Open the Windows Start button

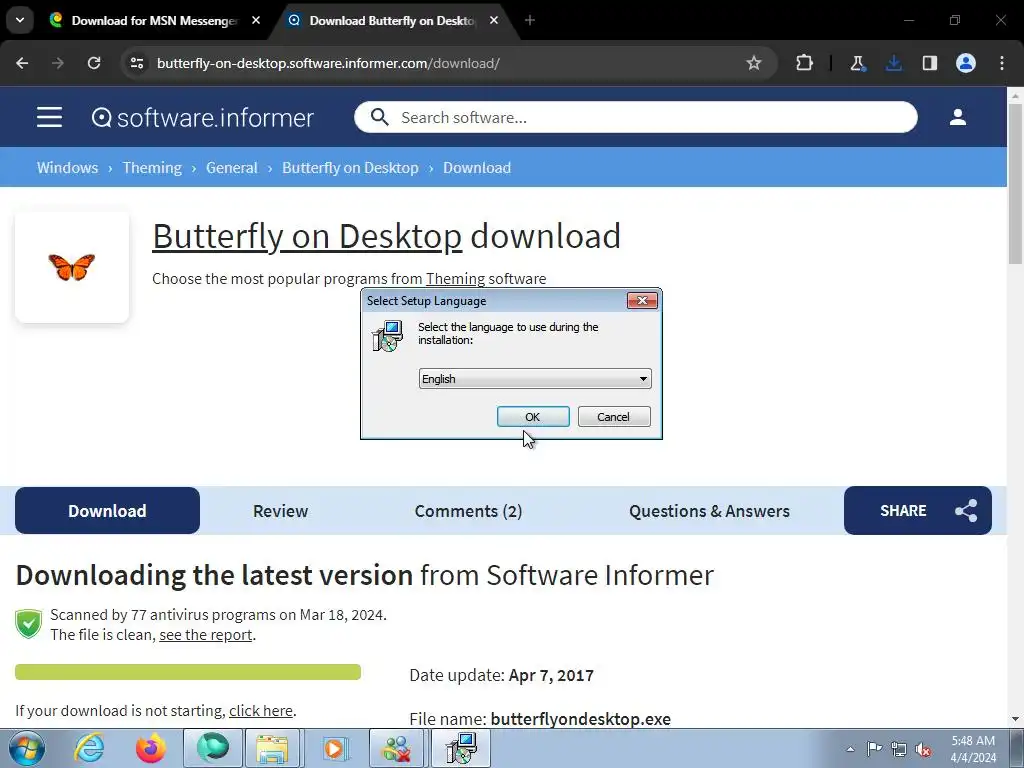click(x=27, y=748)
